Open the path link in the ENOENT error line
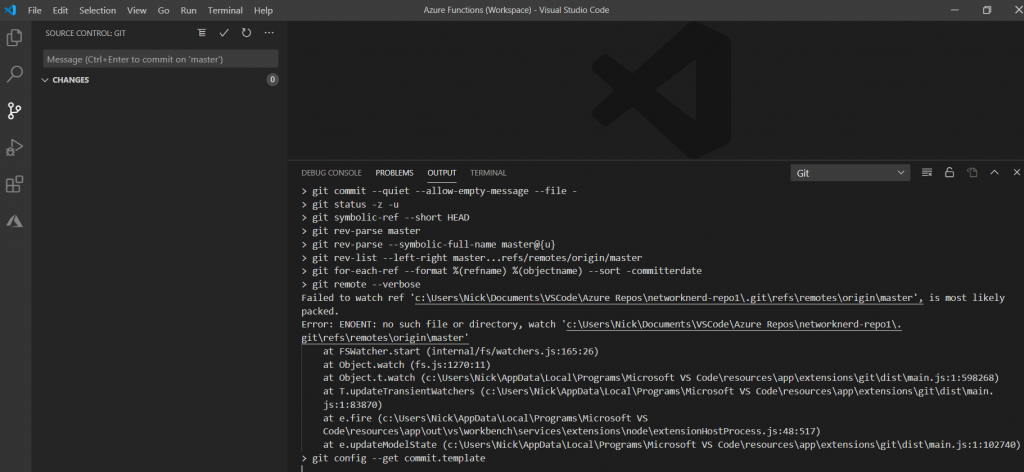 733,324
